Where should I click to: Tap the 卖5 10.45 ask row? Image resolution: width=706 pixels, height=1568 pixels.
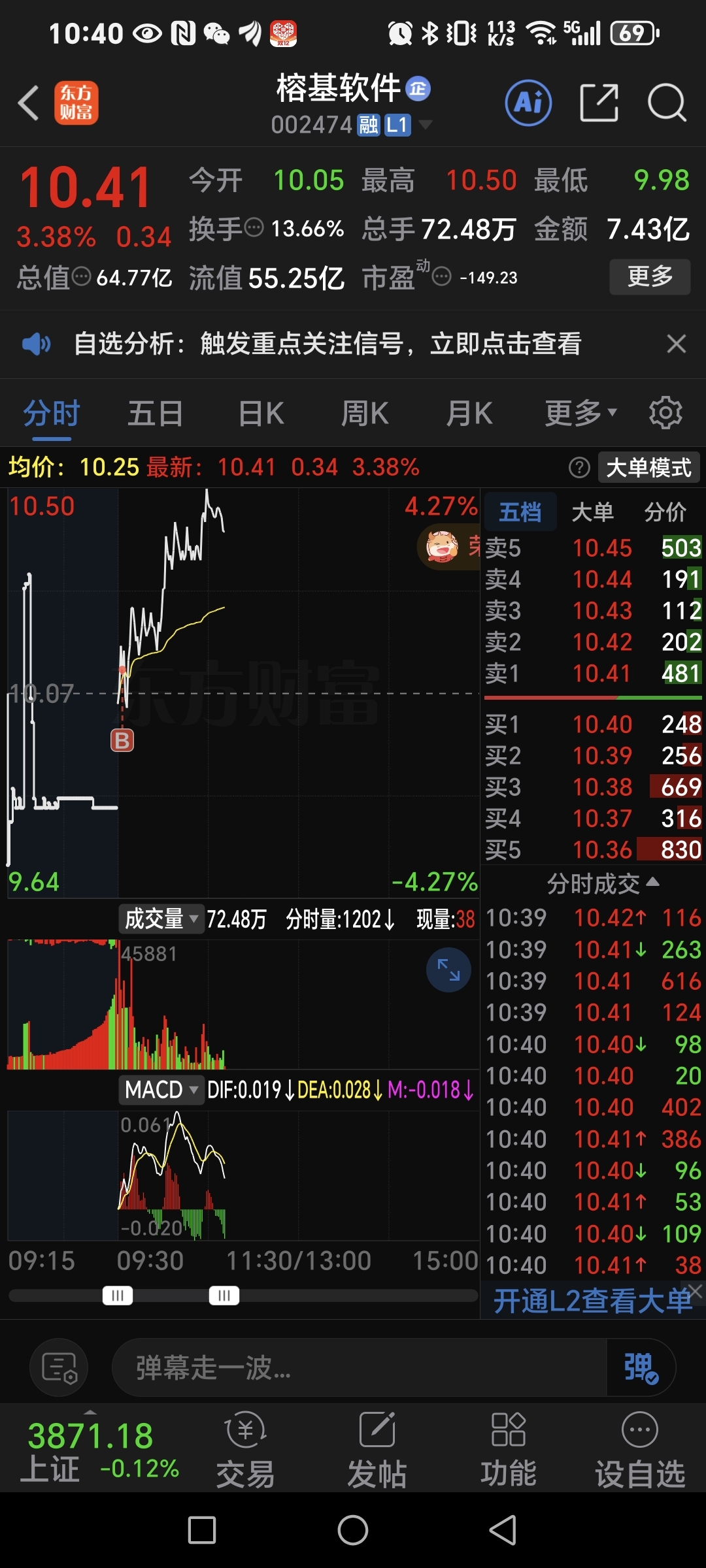[x=593, y=547]
